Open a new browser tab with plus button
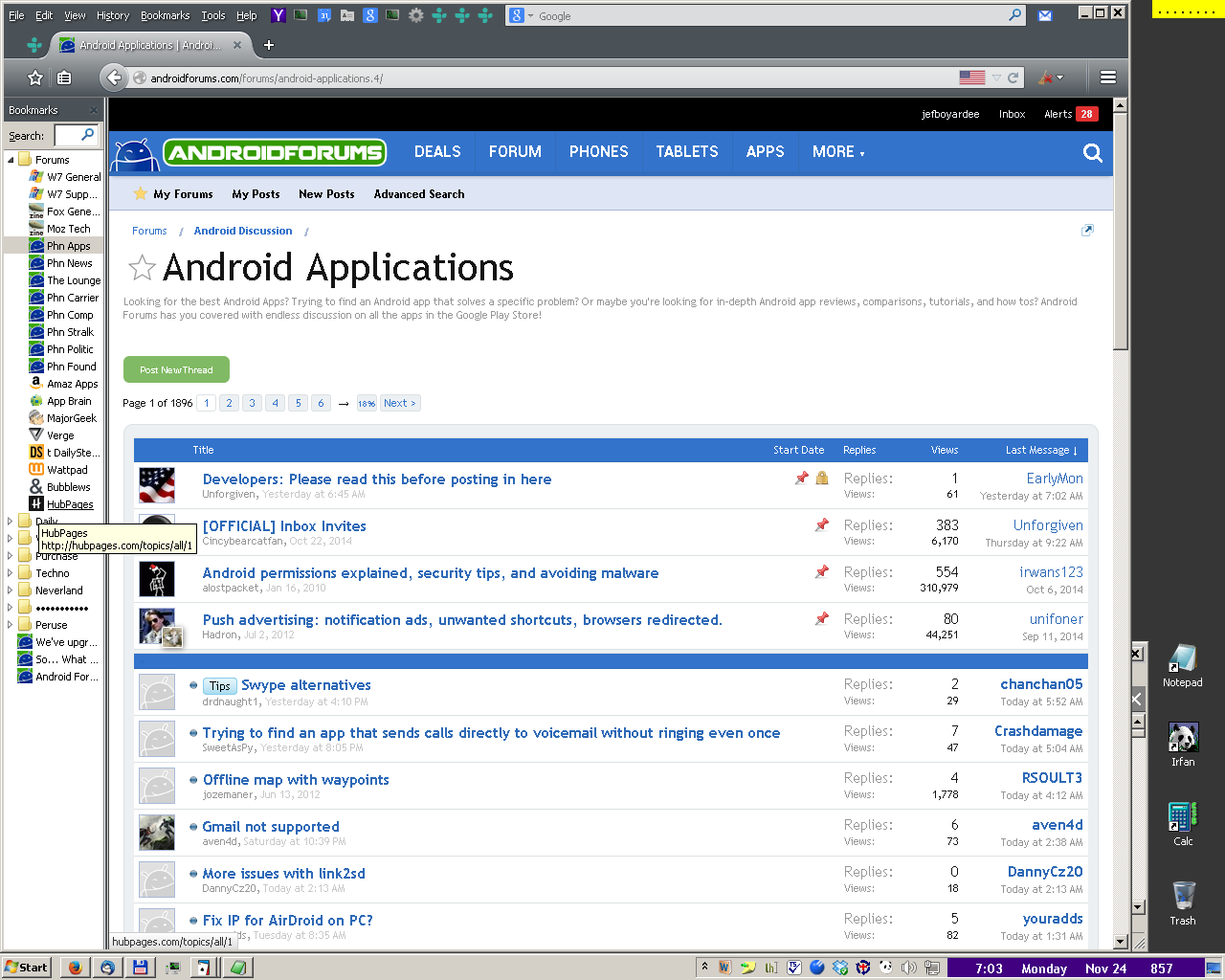Viewport: 1225px width, 980px height. pos(269,45)
